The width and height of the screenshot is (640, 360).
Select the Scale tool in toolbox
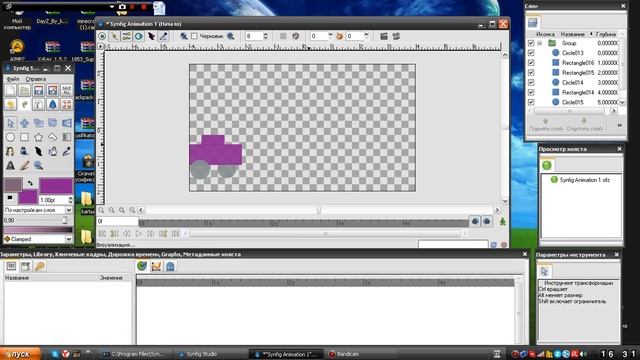[x=38, y=123]
